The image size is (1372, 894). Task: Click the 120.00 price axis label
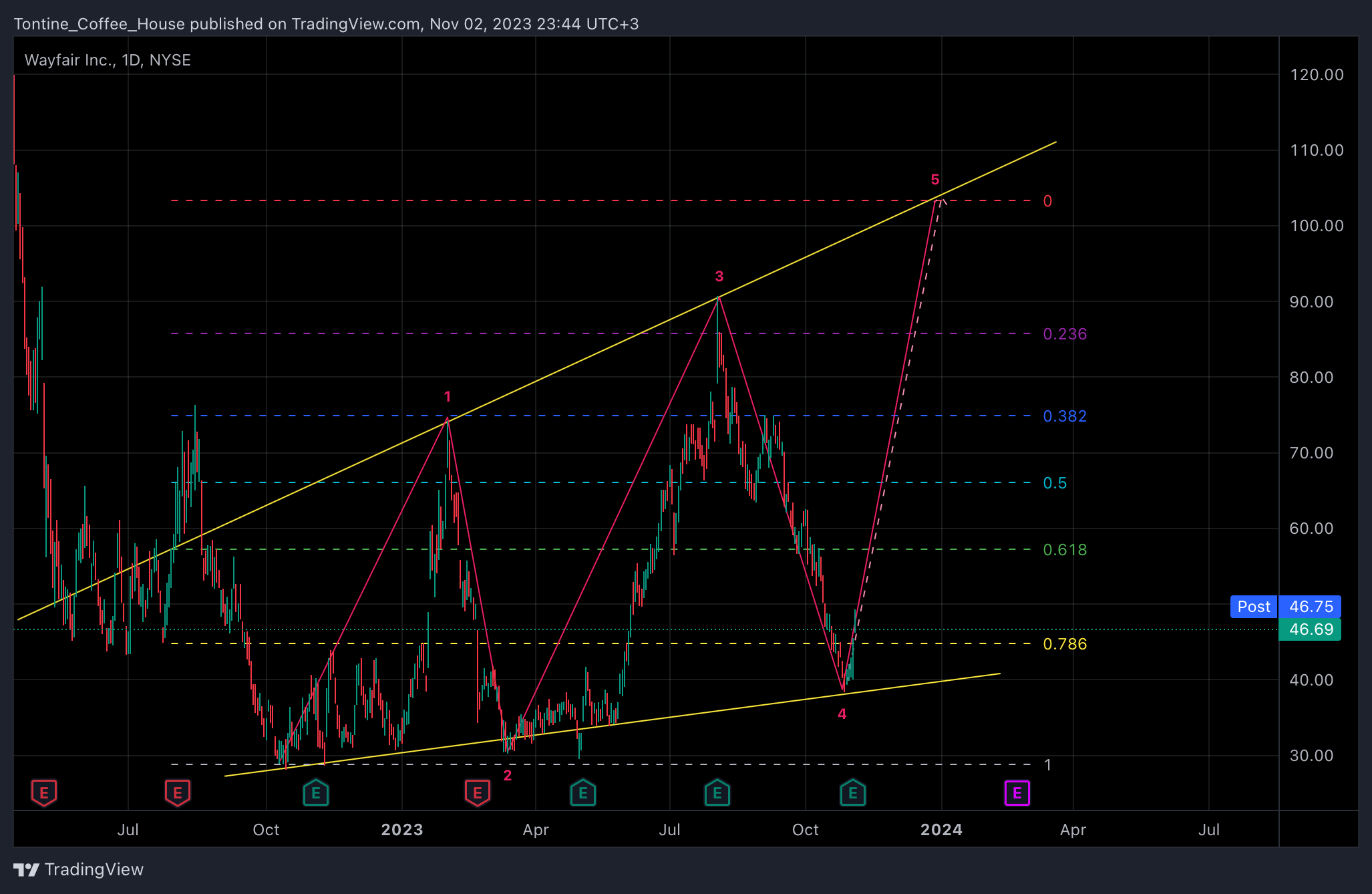1317,75
